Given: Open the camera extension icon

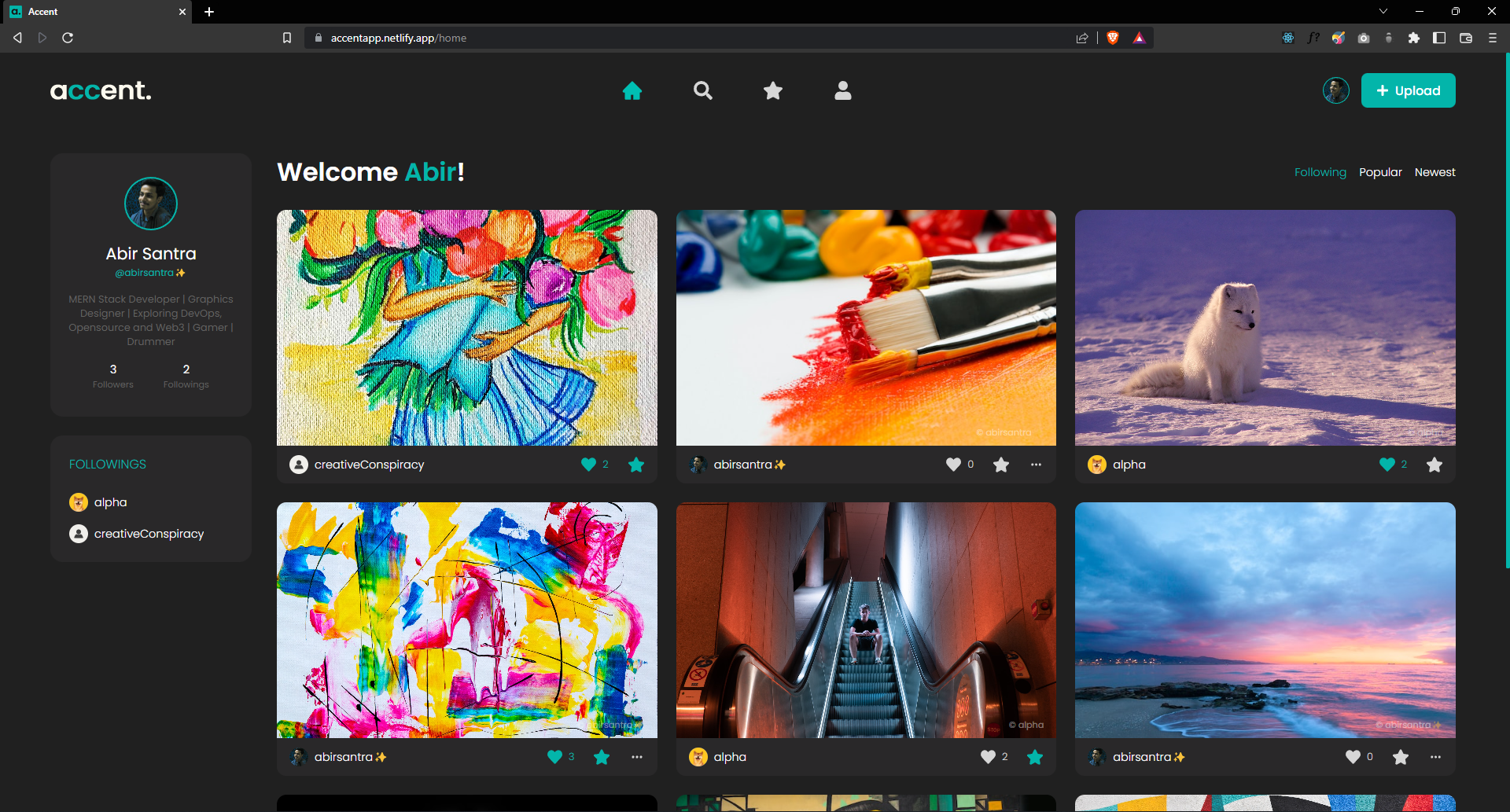Looking at the screenshot, I should (1364, 38).
